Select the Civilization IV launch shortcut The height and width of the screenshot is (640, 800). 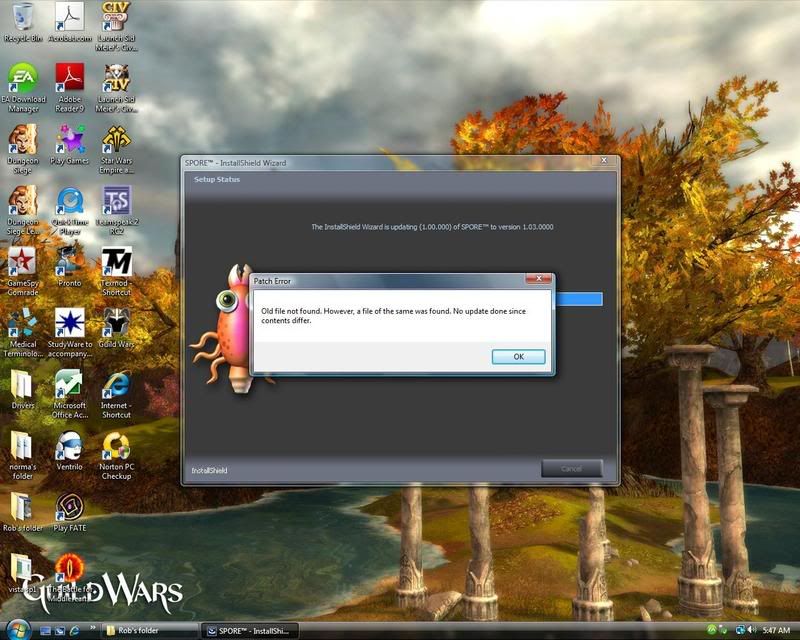pos(116,88)
